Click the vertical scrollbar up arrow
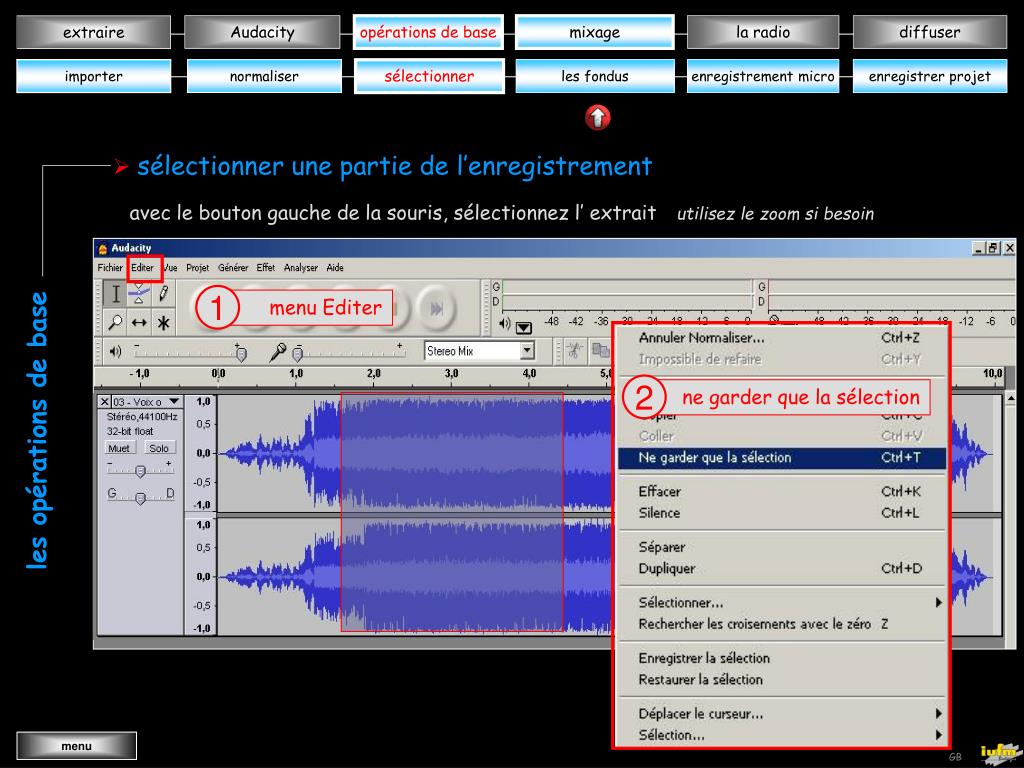This screenshot has width=1024, height=768. pyautogui.click(x=1010, y=398)
